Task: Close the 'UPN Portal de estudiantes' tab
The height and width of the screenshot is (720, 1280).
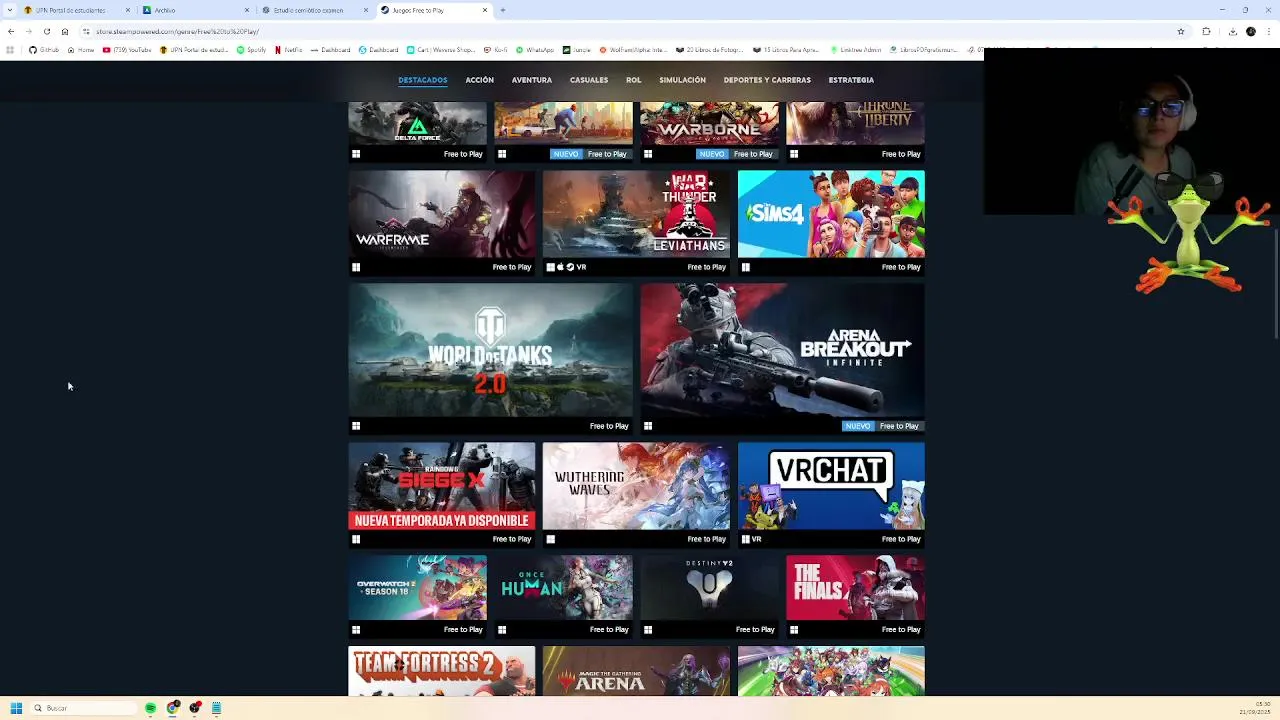Action: pos(128,10)
